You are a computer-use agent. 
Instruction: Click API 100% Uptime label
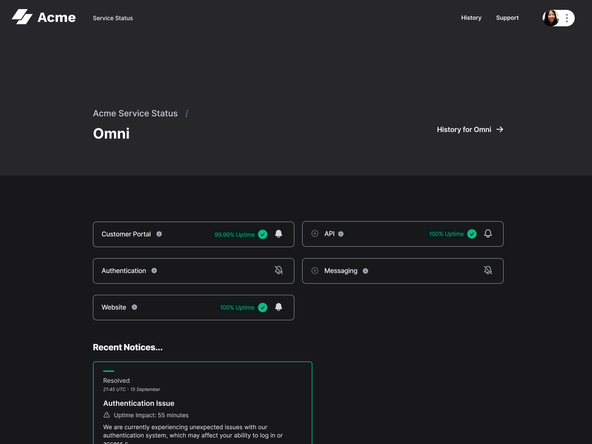click(x=446, y=234)
